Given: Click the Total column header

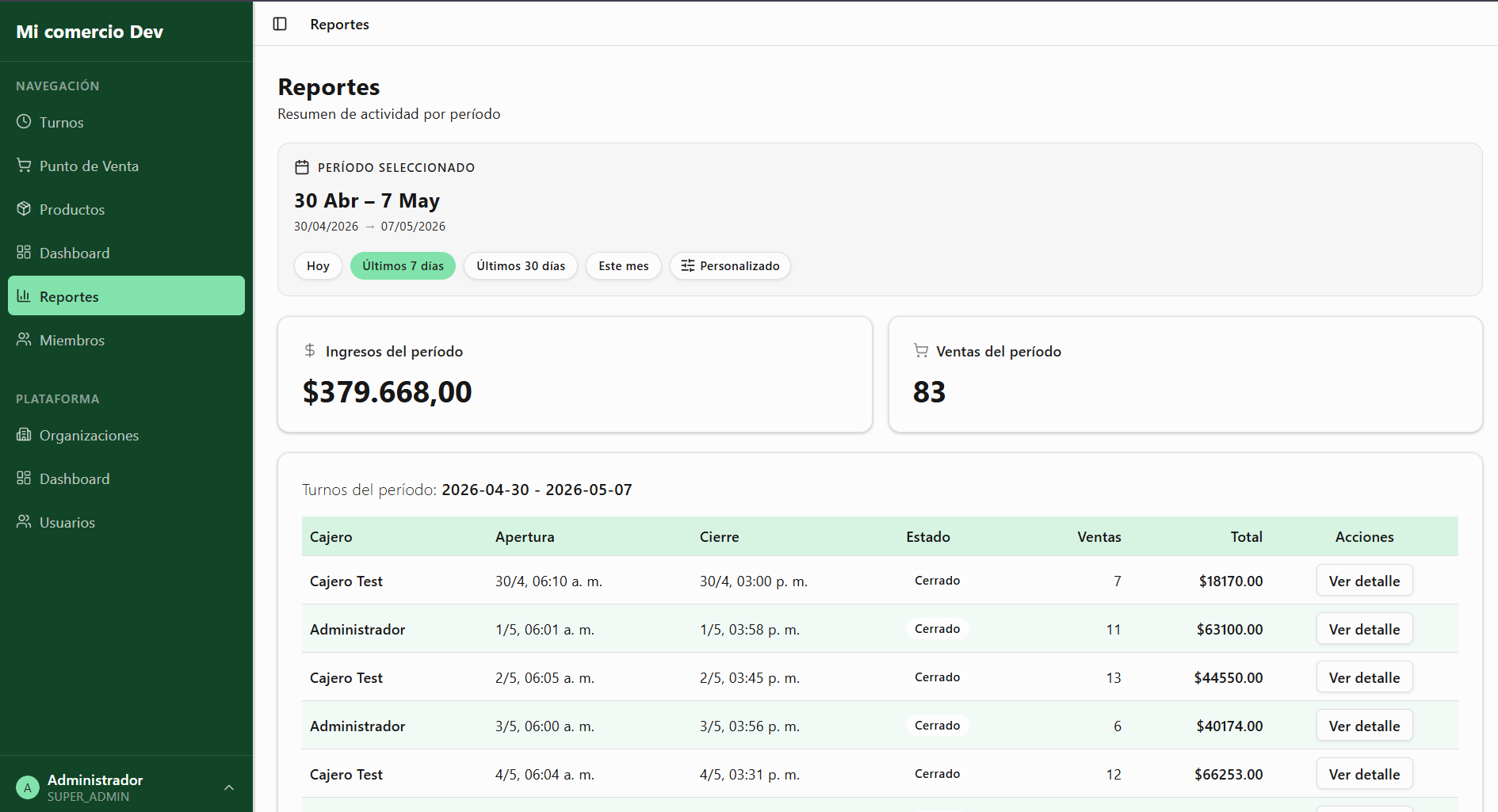Looking at the screenshot, I should [x=1246, y=537].
